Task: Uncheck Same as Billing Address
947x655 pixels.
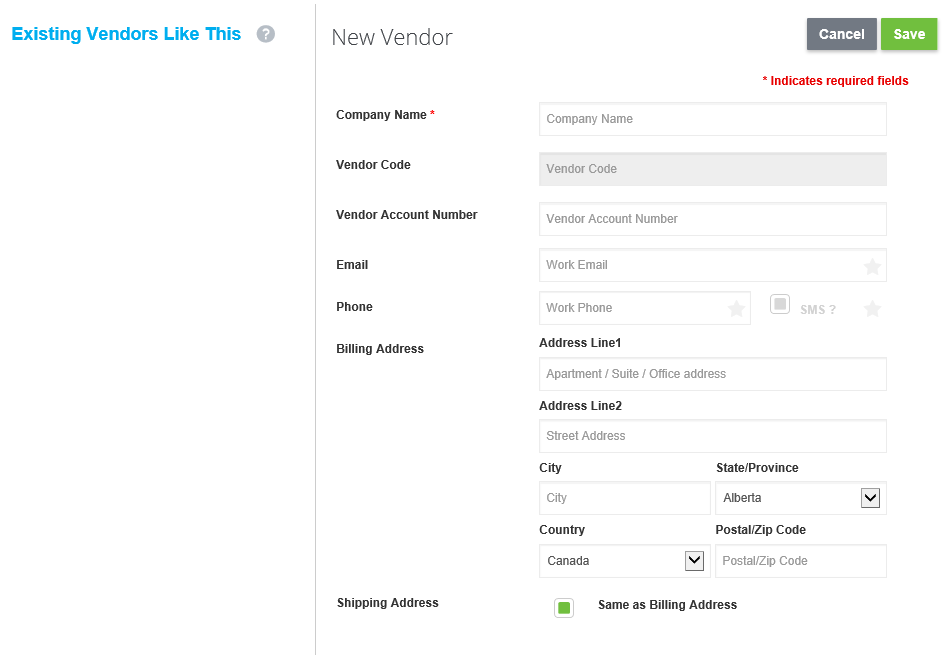Action: coord(564,608)
